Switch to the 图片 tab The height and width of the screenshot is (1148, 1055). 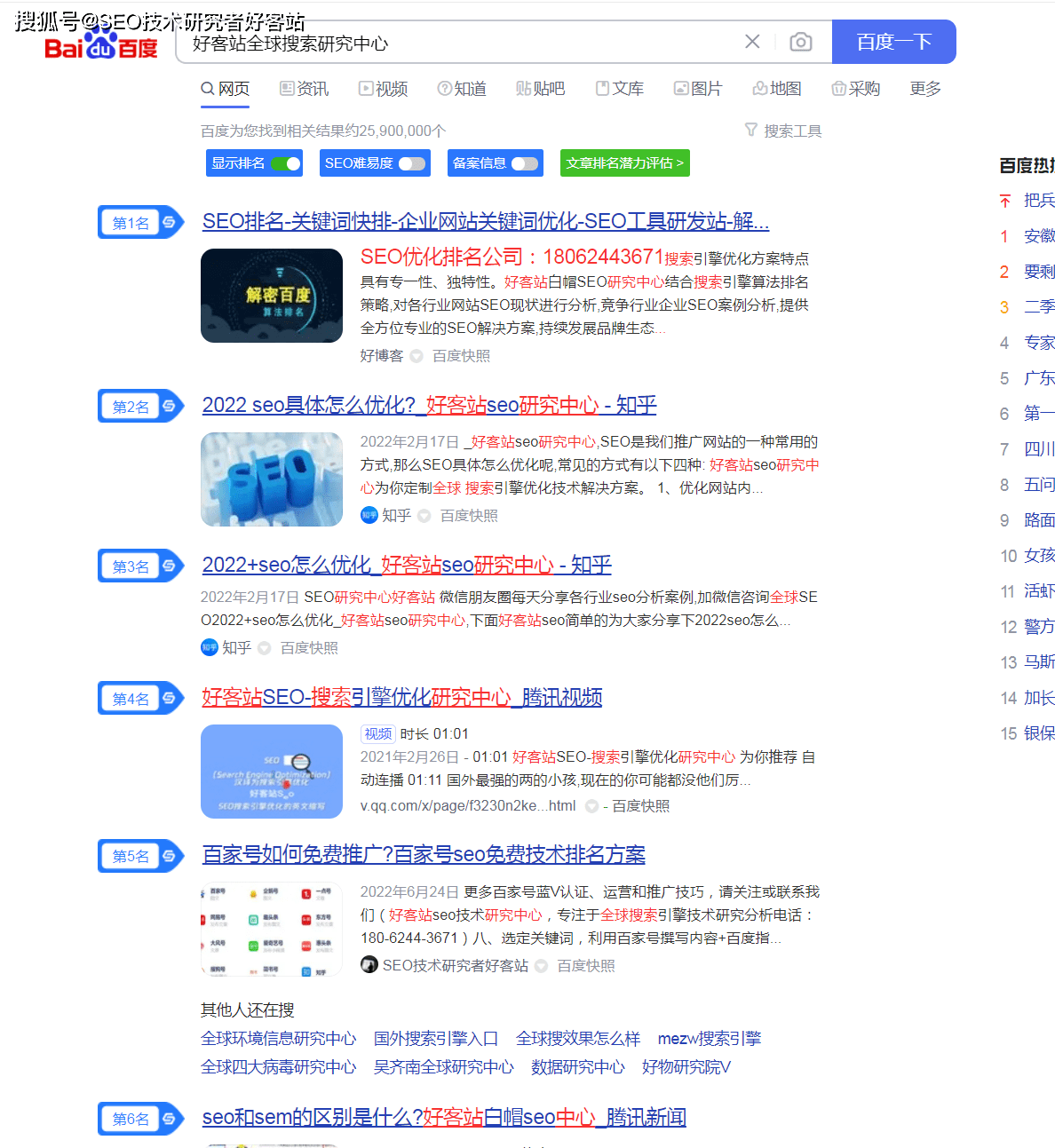pos(698,89)
